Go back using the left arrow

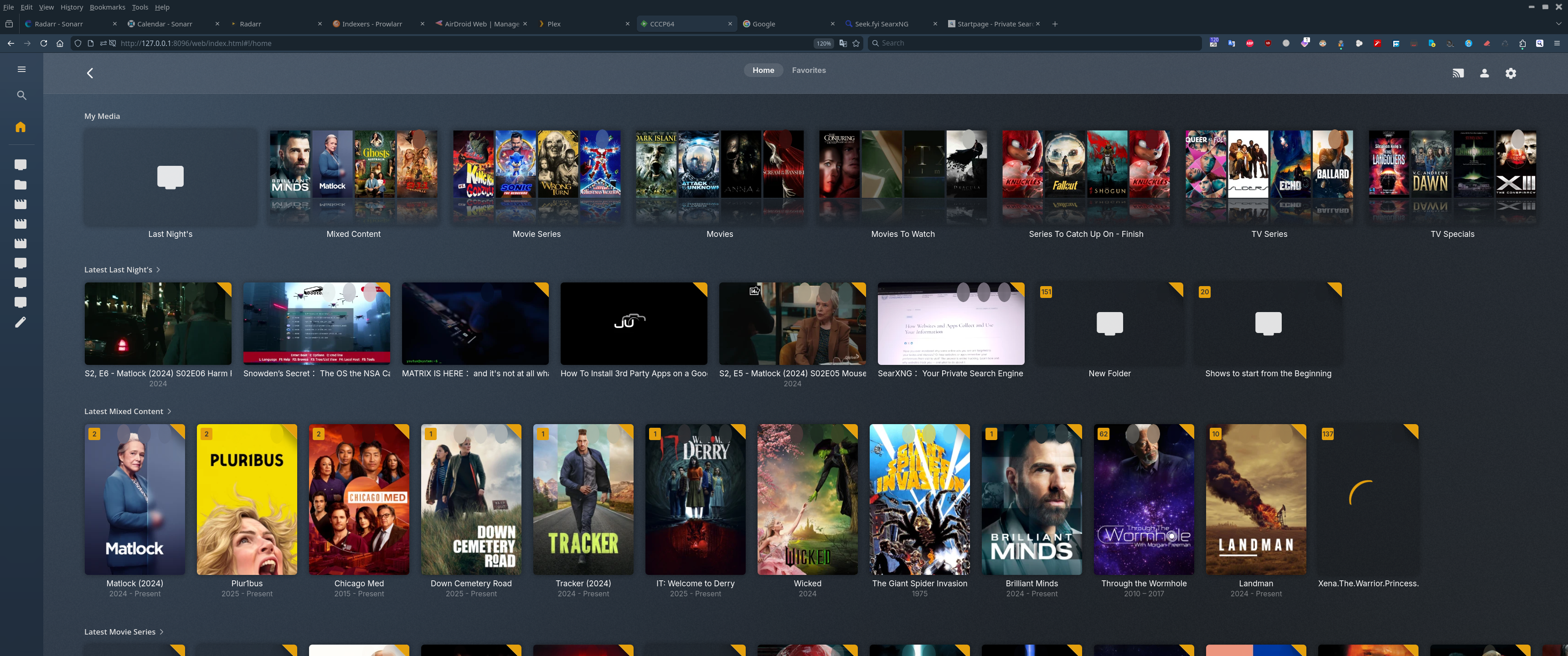[90, 73]
